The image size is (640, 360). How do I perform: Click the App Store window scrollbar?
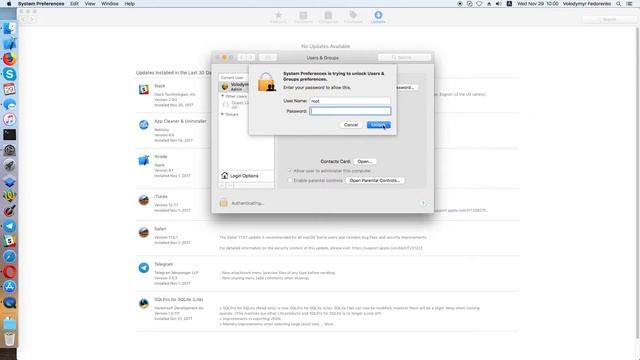637,184
